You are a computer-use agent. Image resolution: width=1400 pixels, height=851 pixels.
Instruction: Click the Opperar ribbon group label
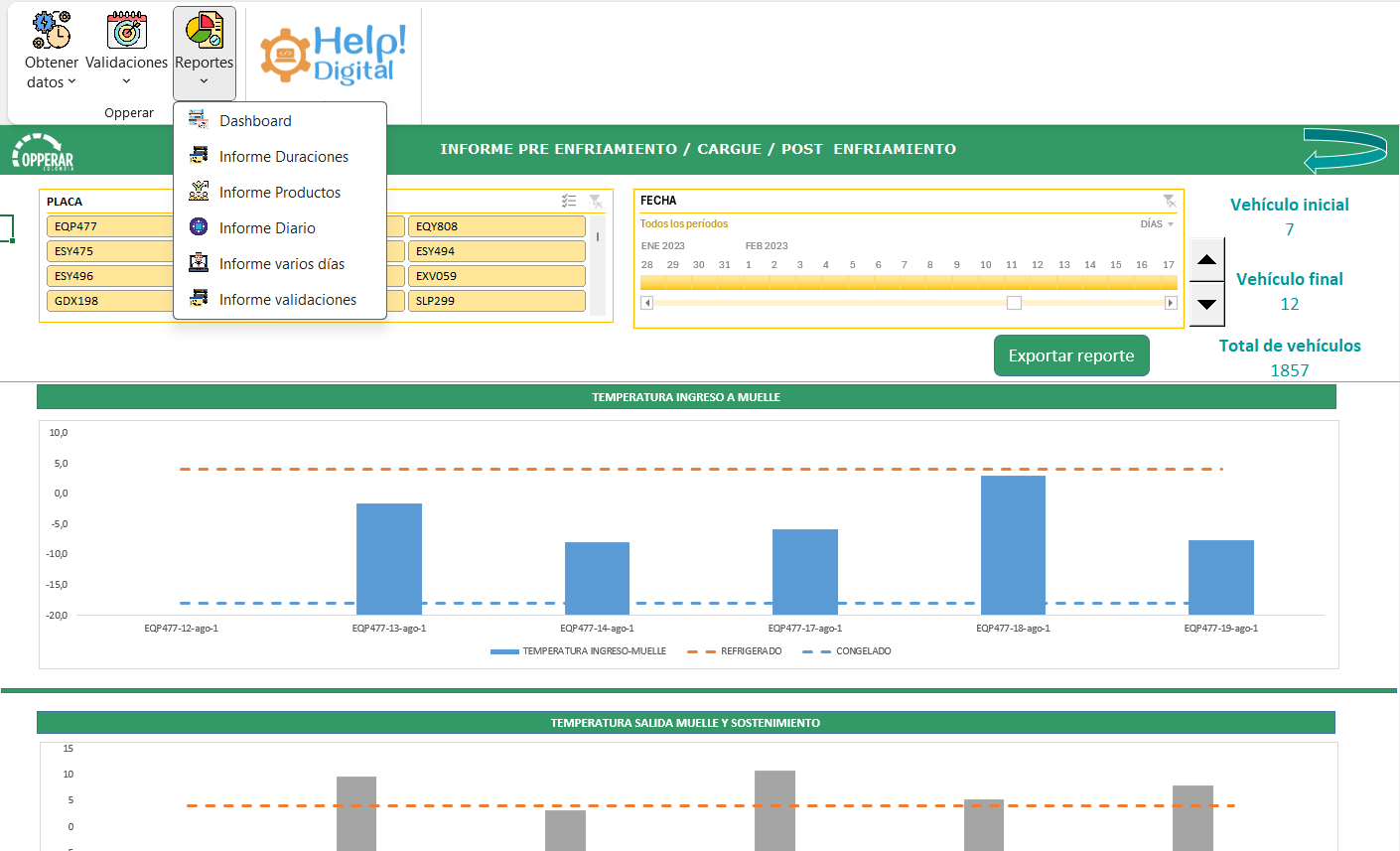point(129,113)
